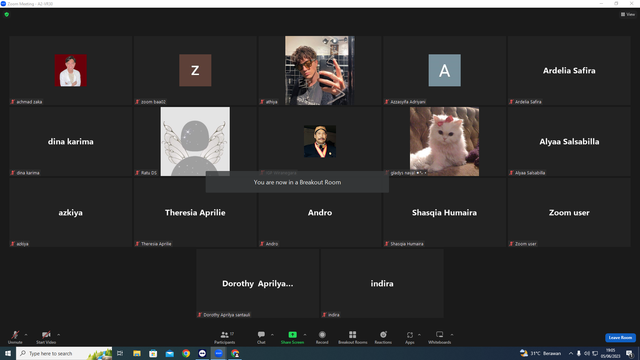Click the taskbar search box
The width and height of the screenshot is (640, 360).
64,353
